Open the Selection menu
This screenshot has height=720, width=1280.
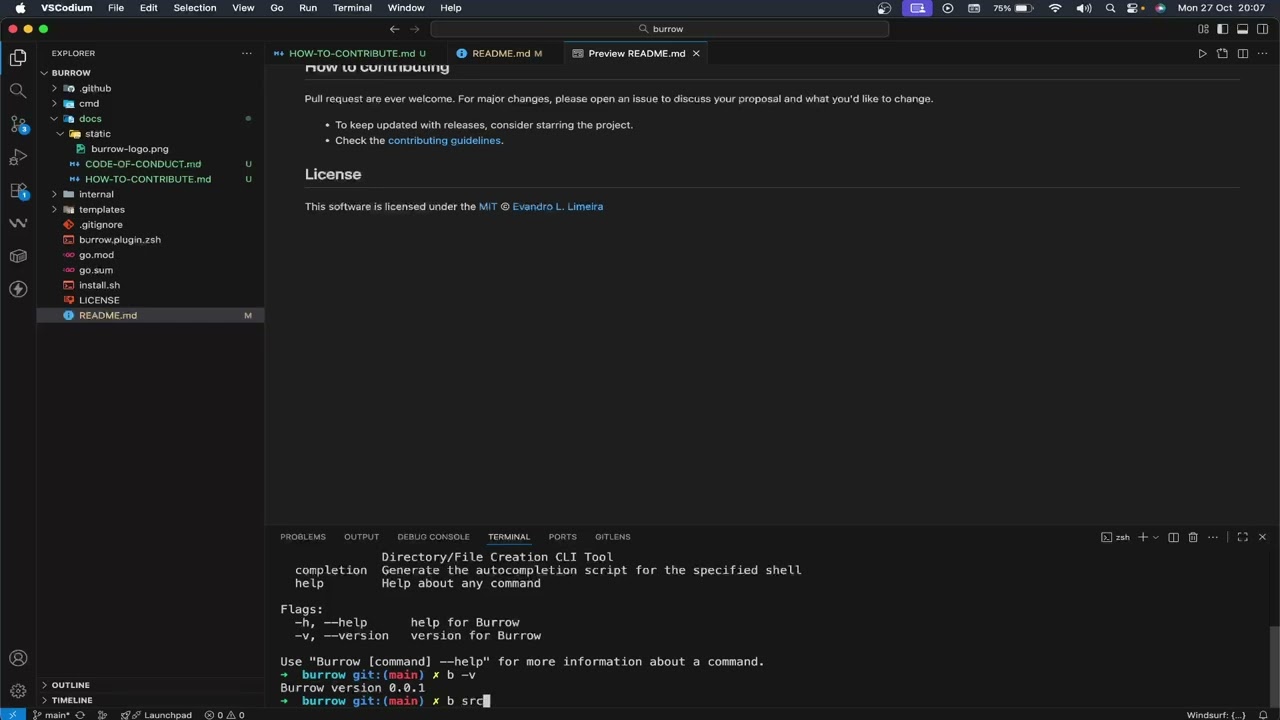pyautogui.click(x=195, y=8)
